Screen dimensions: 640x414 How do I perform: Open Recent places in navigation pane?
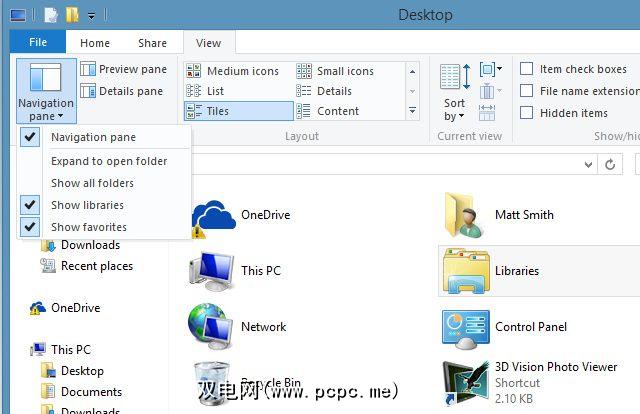87,266
